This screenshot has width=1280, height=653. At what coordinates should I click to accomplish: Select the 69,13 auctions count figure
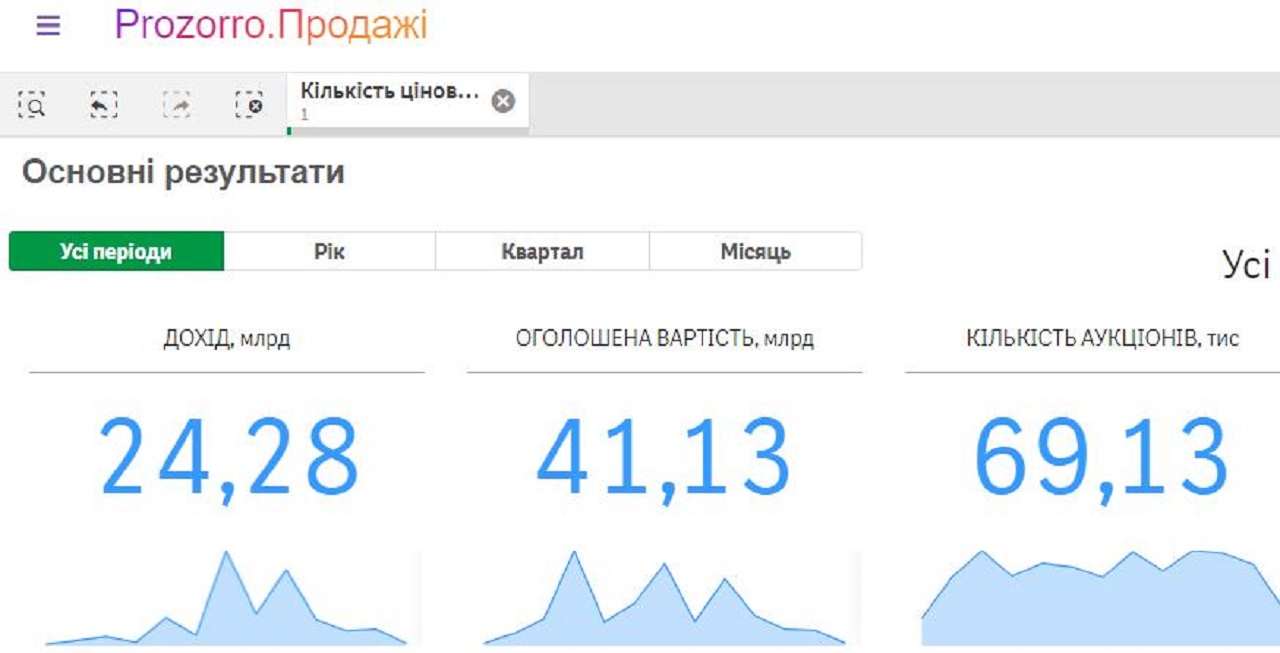point(1100,457)
